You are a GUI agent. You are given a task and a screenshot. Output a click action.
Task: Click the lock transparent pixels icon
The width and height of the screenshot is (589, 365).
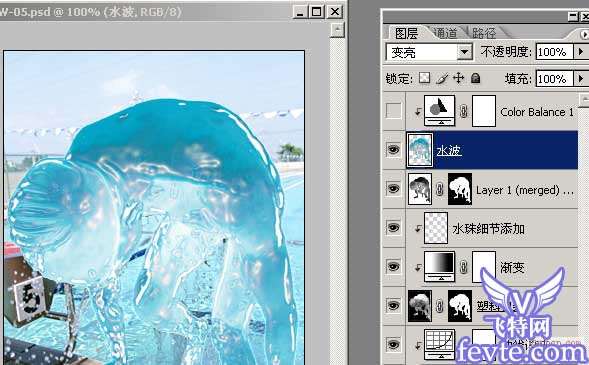(x=424, y=78)
